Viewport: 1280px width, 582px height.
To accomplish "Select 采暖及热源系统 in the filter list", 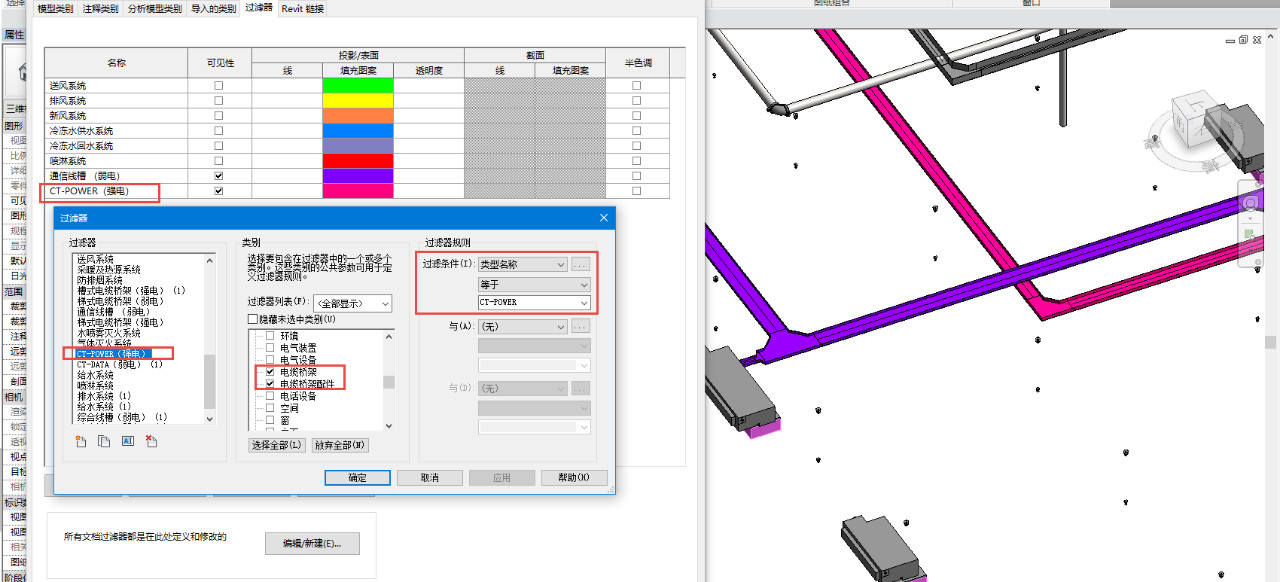I will pyautogui.click(x=108, y=270).
